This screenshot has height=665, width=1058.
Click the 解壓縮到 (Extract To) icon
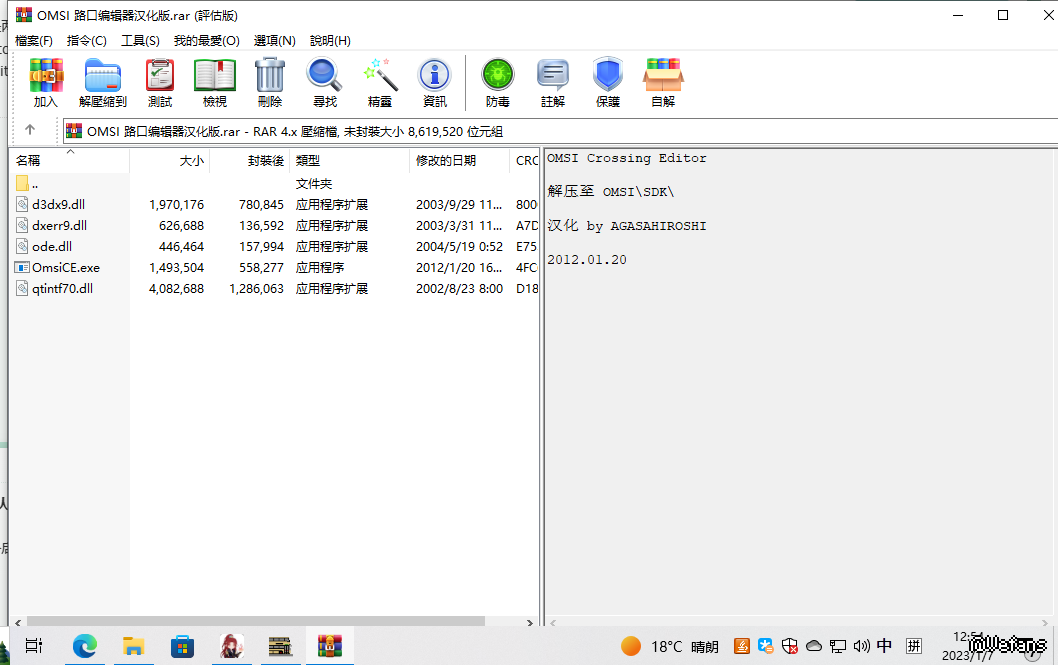point(103,83)
